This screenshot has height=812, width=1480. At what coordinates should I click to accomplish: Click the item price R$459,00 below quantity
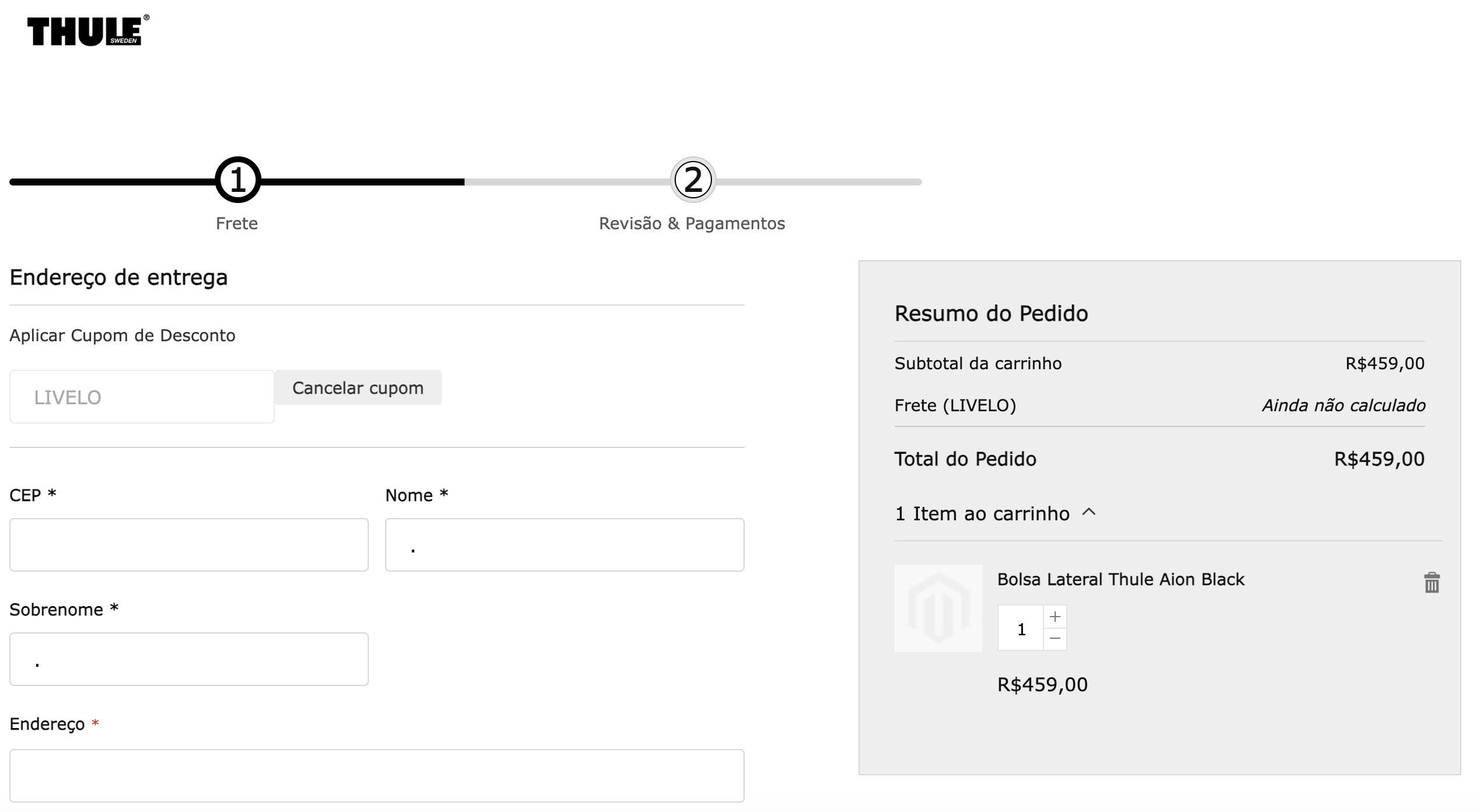[x=1042, y=684]
